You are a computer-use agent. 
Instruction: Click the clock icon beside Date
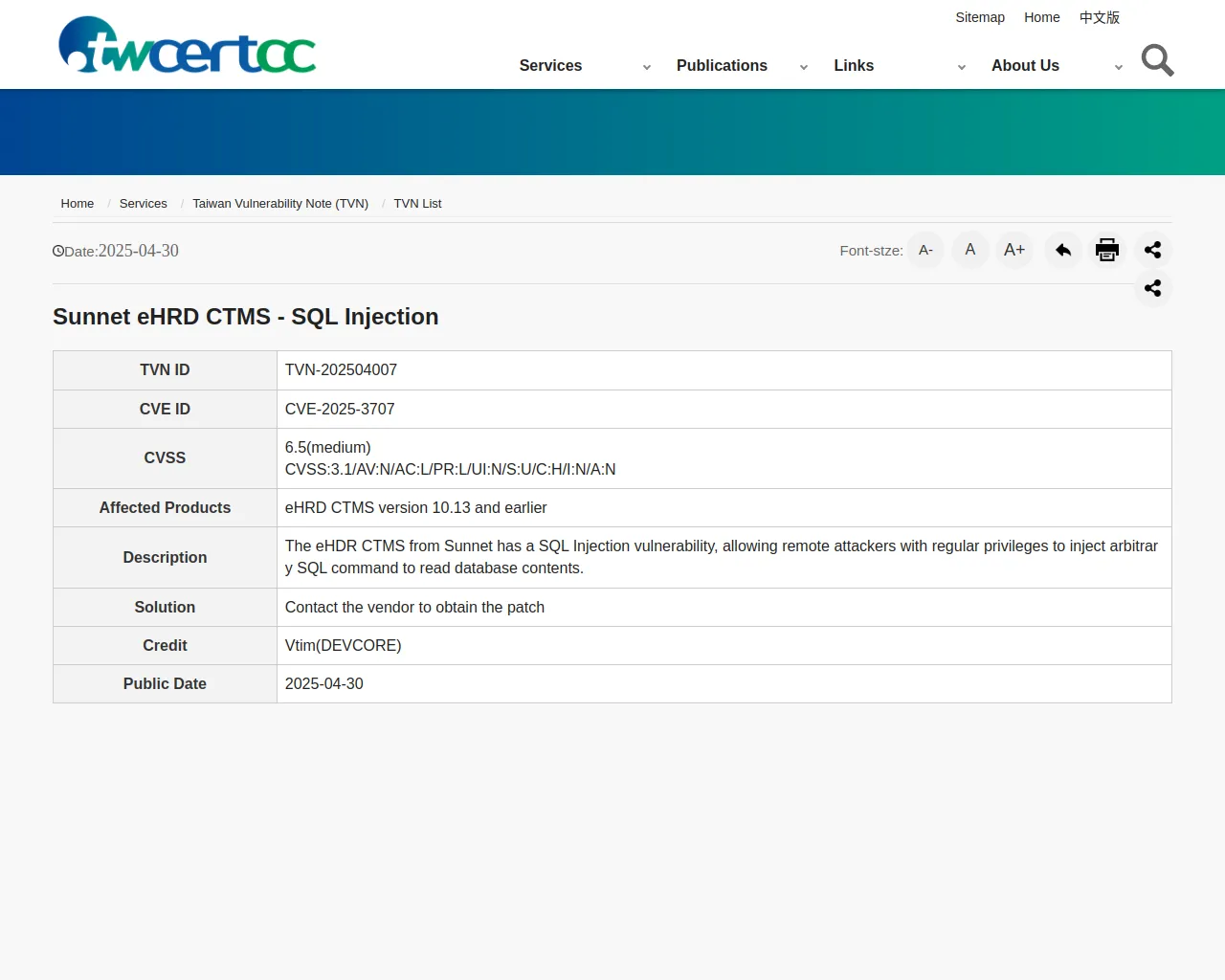(58, 251)
